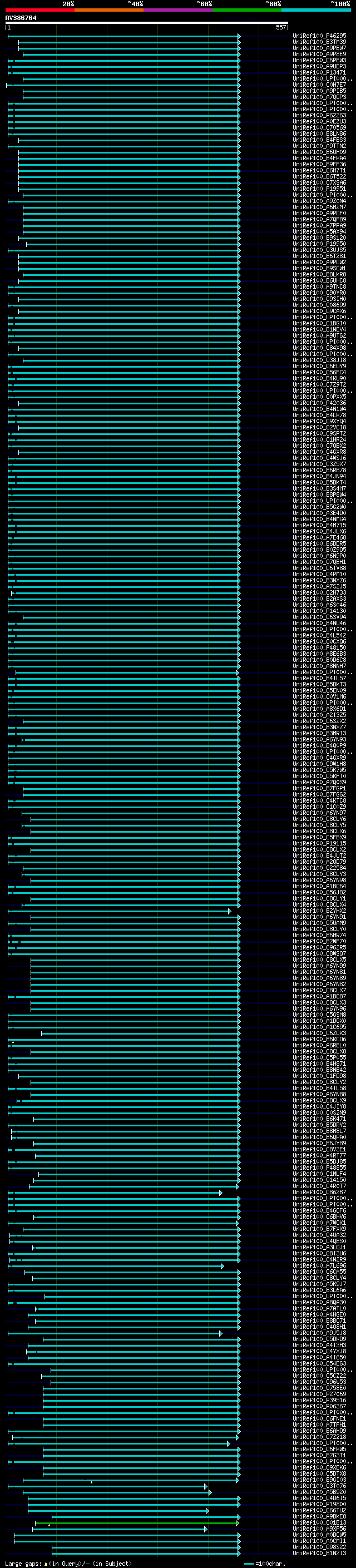Select the UniRef100_P13471 hit label
This screenshot has height=1568, width=356.
[319, 72]
